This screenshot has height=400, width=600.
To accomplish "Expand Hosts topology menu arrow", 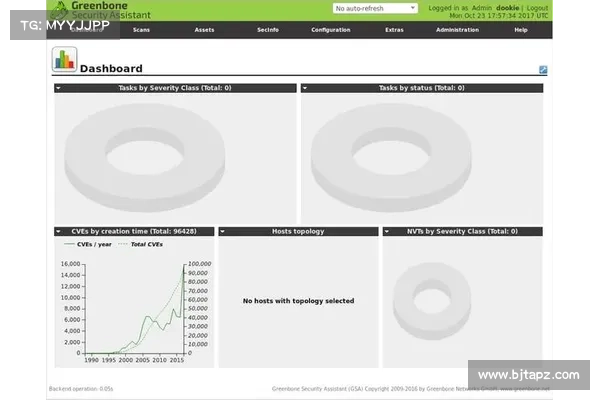I will point(222,231).
